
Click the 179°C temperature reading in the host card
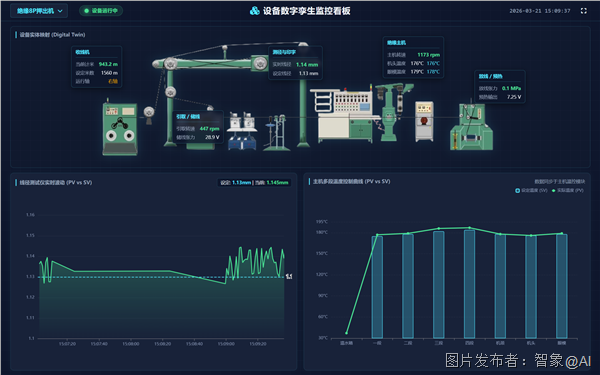coord(417,72)
